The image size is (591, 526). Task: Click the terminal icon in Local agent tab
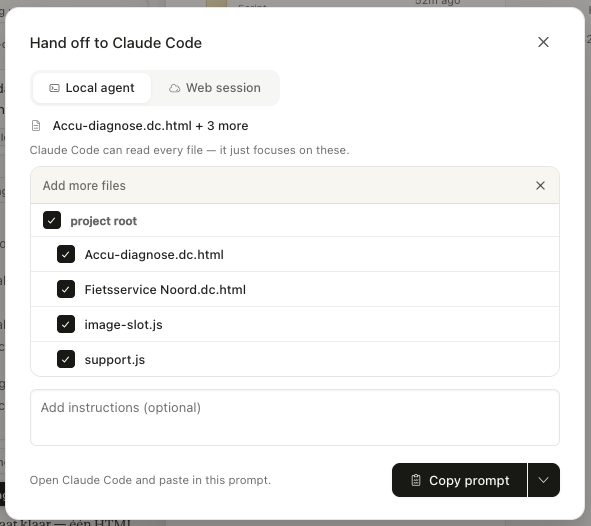point(54,88)
